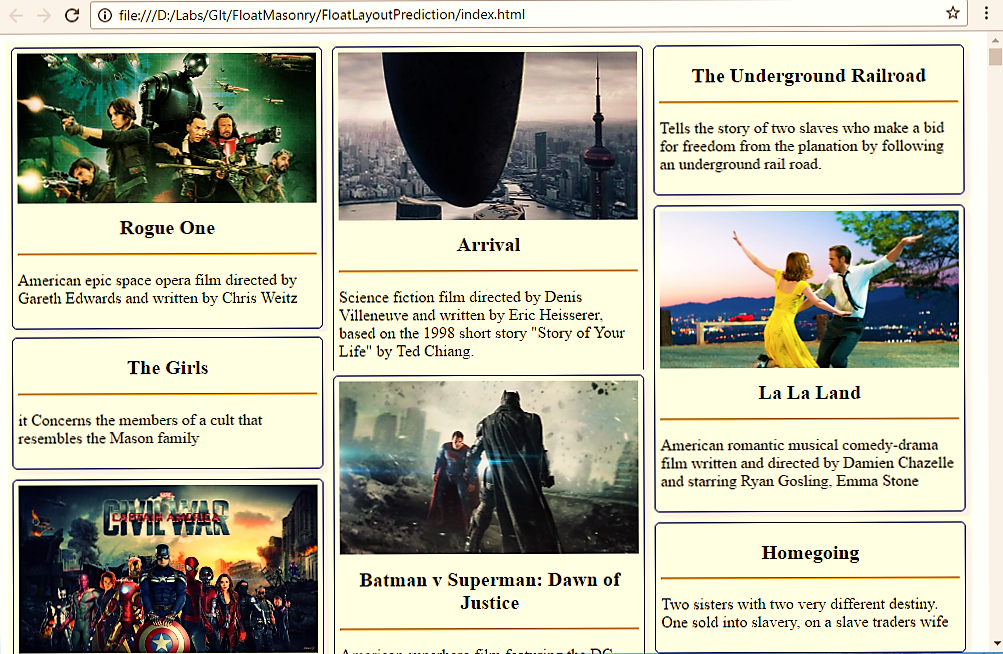Screen dimensions: 1003x654
Task: Bookmark the page using the star icon
Action: tap(952, 14)
